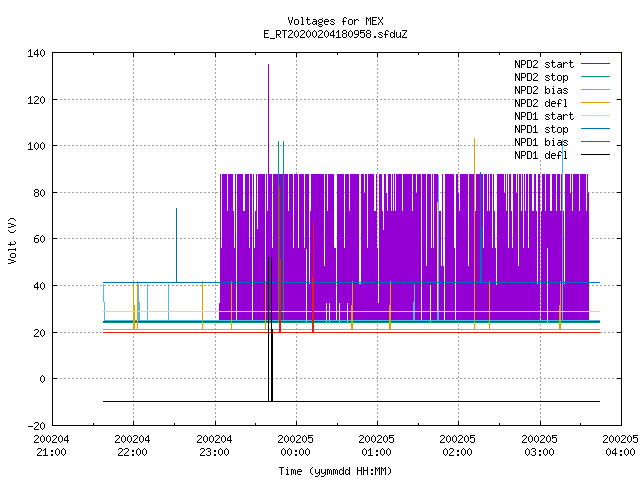The image size is (640, 480).
Task: Click the 140 y-axis tick label
Action: [x=36, y=53]
